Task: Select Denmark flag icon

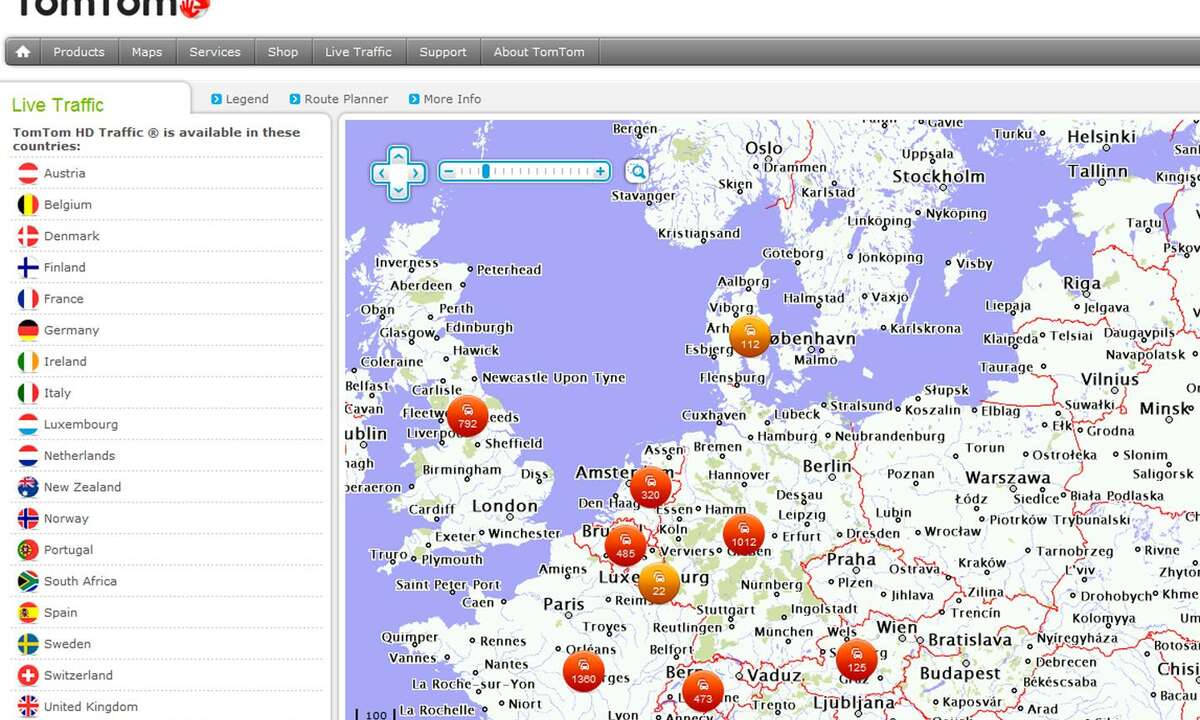Action: click(x=28, y=236)
